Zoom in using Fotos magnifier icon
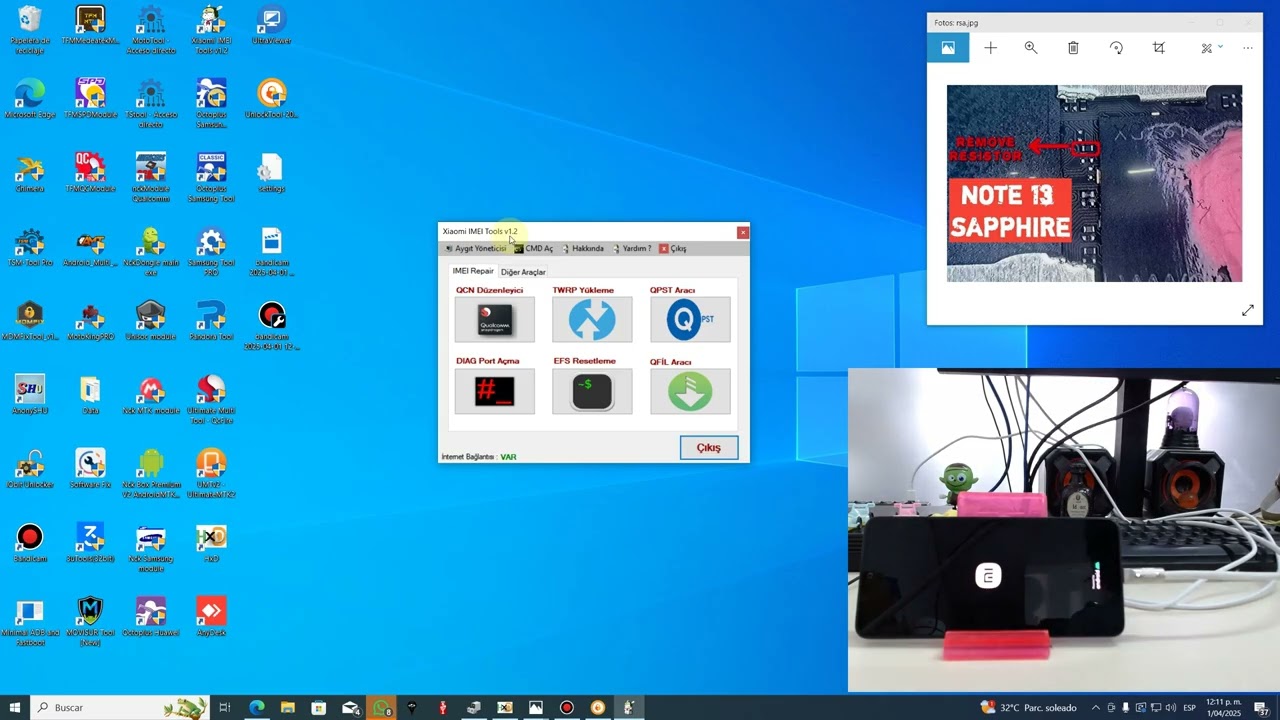 [1031, 47]
